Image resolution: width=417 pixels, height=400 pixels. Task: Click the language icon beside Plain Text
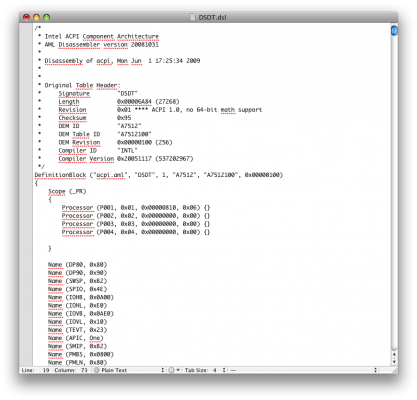[x=96, y=370]
